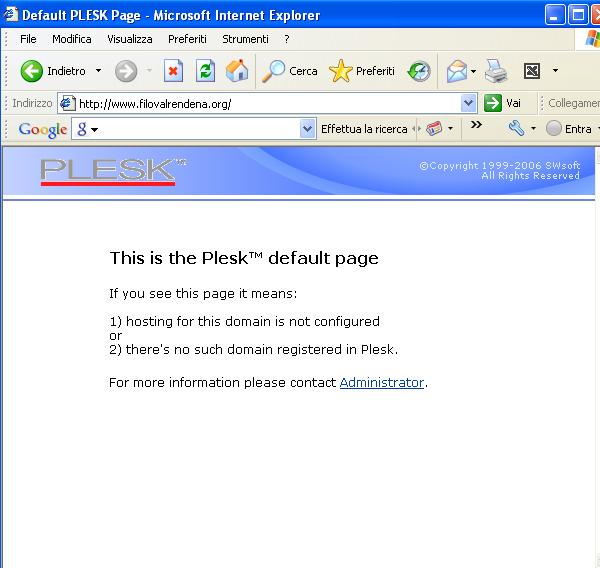The width and height of the screenshot is (600, 568).
Task: Click the Internet Explorer title bar icon
Action: pyautogui.click(x=10, y=15)
